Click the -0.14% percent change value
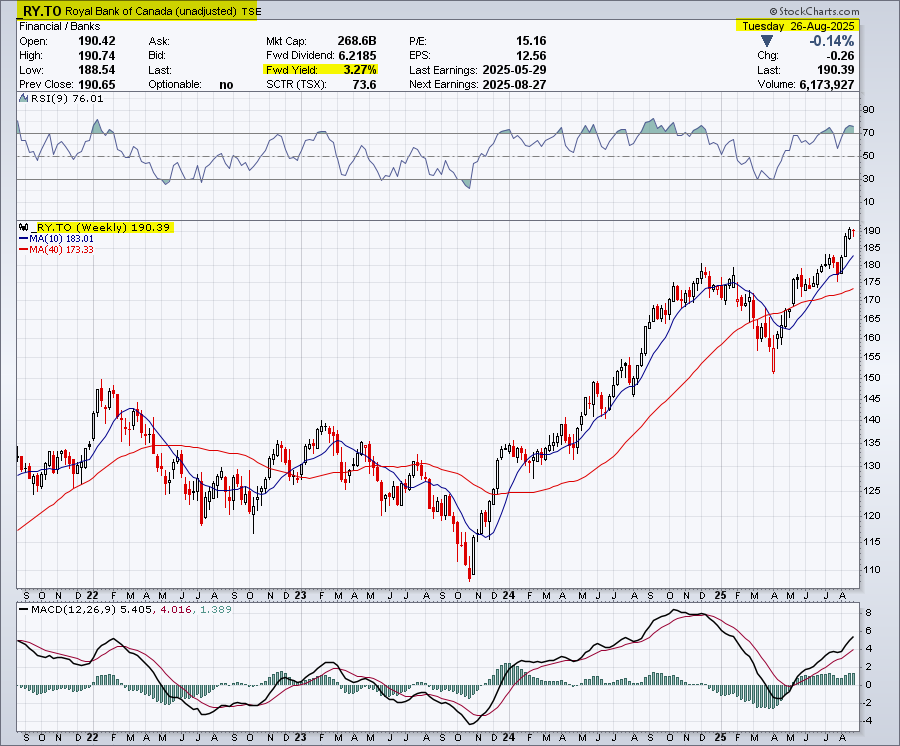The width and height of the screenshot is (900, 746). (831, 41)
